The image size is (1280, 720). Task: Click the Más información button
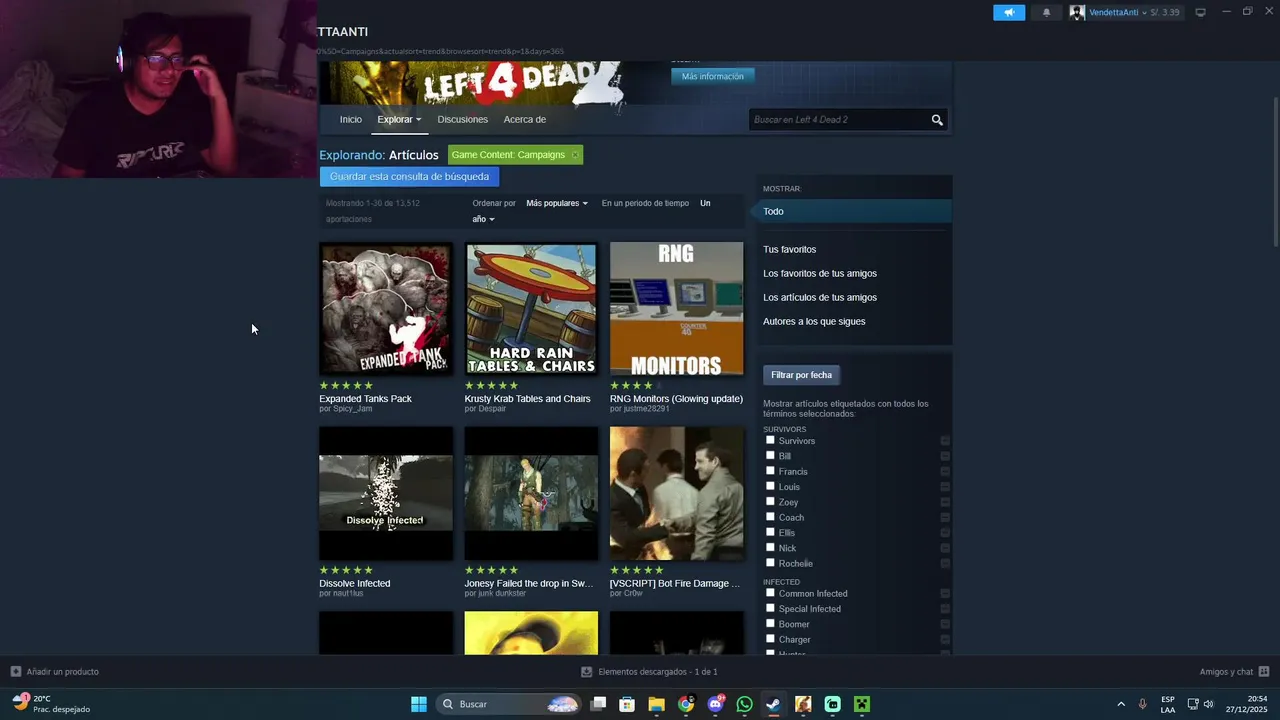pos(713,77)
